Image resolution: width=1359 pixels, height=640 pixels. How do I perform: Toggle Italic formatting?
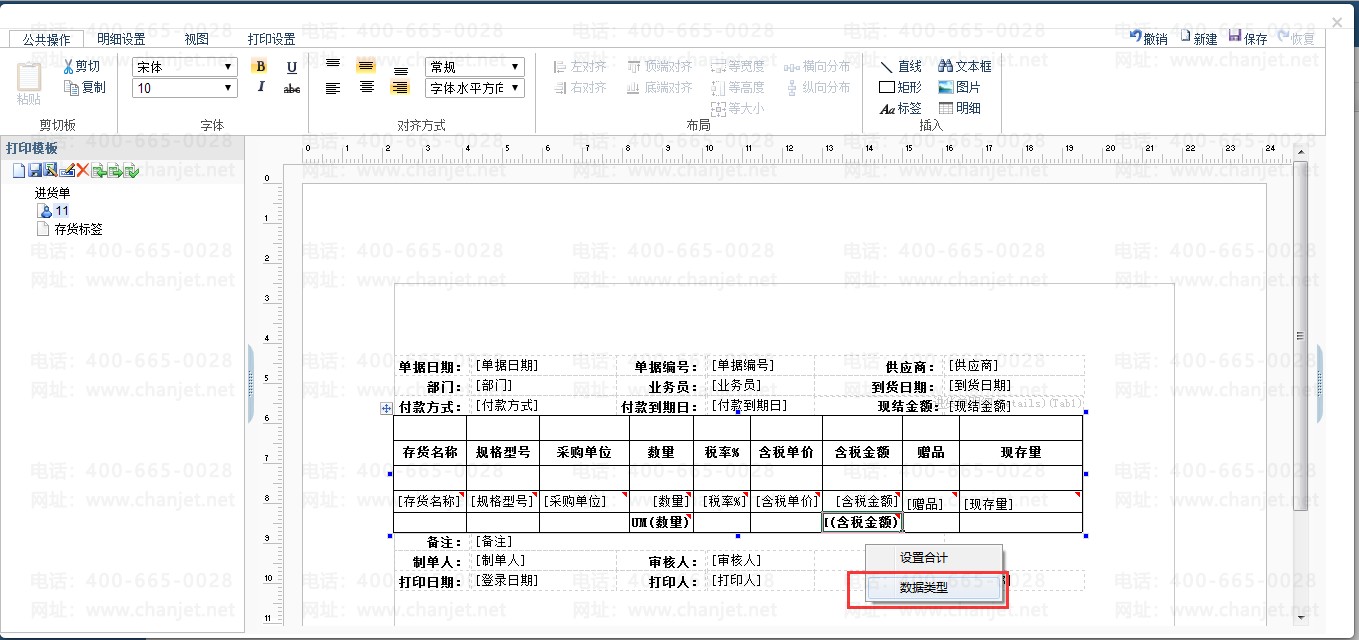click(260, 88)
